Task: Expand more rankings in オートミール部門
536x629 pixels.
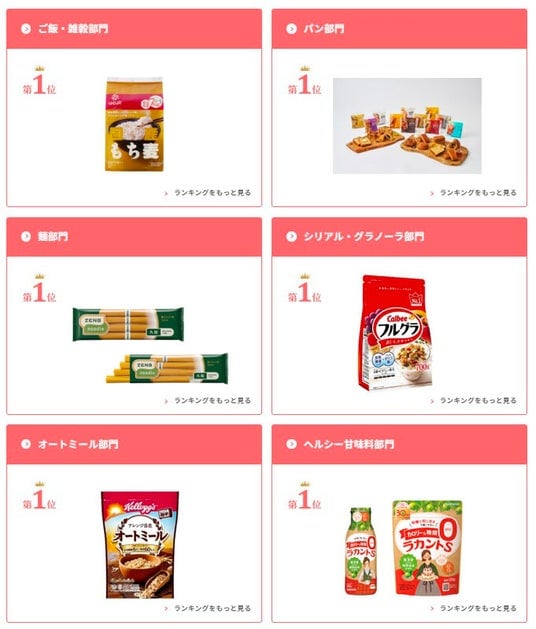Action: [208, 609]
